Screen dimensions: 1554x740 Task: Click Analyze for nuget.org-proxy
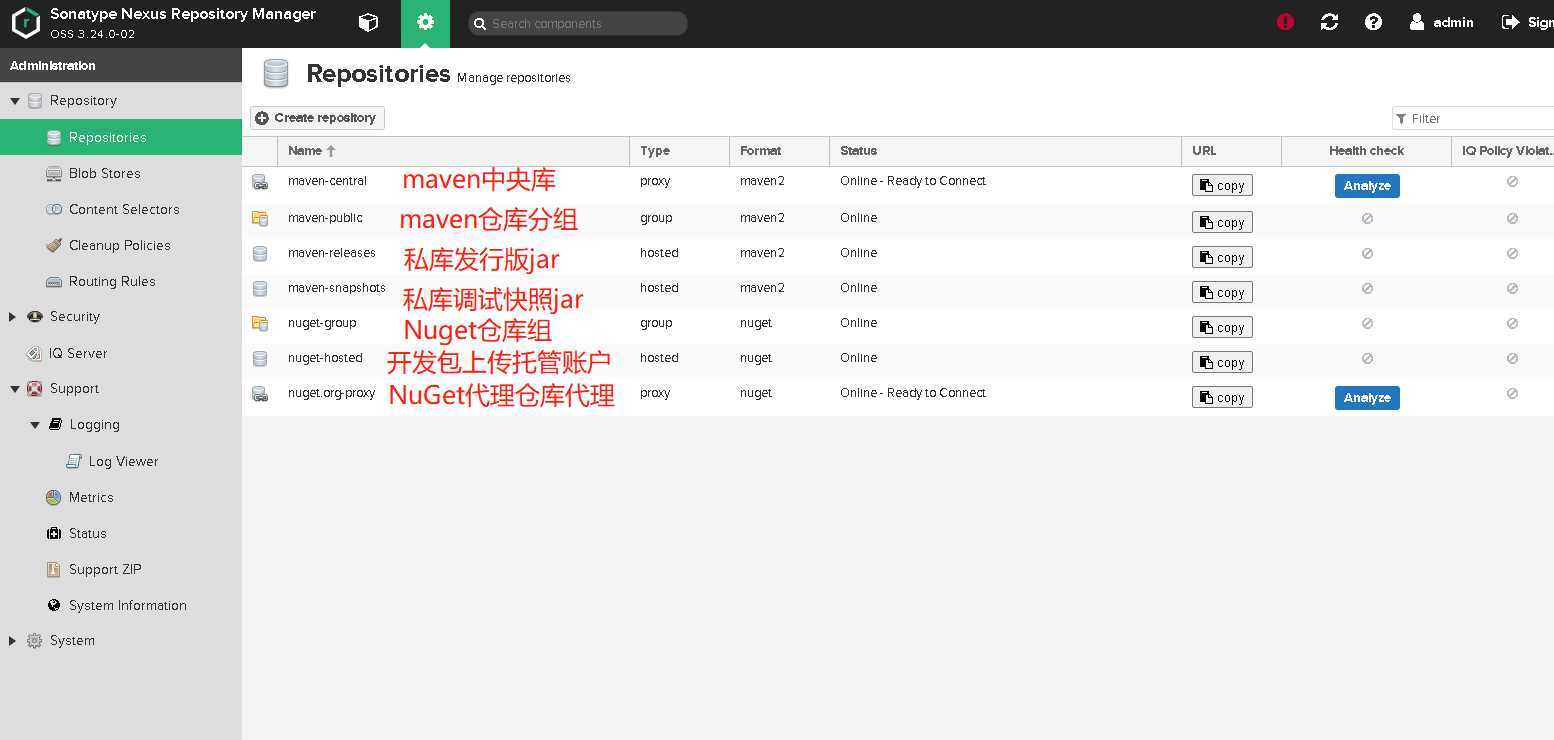1367,398
